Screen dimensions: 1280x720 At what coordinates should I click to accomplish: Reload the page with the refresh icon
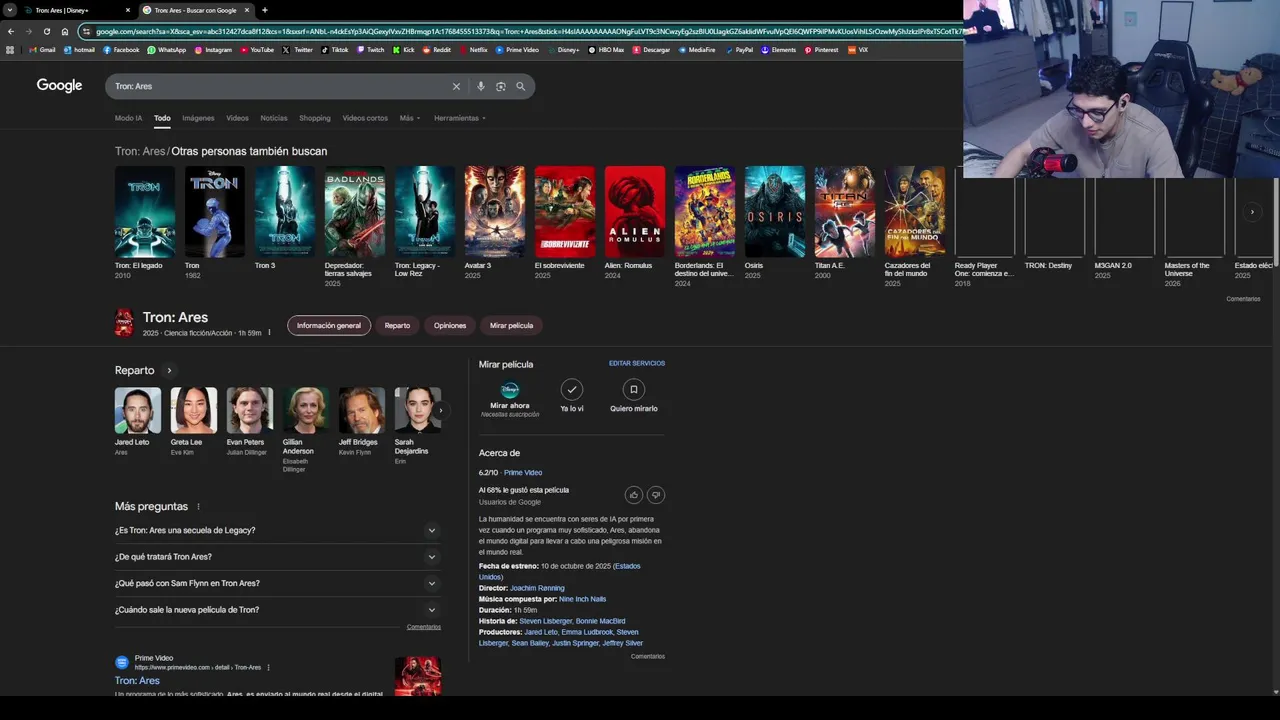pyautogui.click(x=47, y=31)
